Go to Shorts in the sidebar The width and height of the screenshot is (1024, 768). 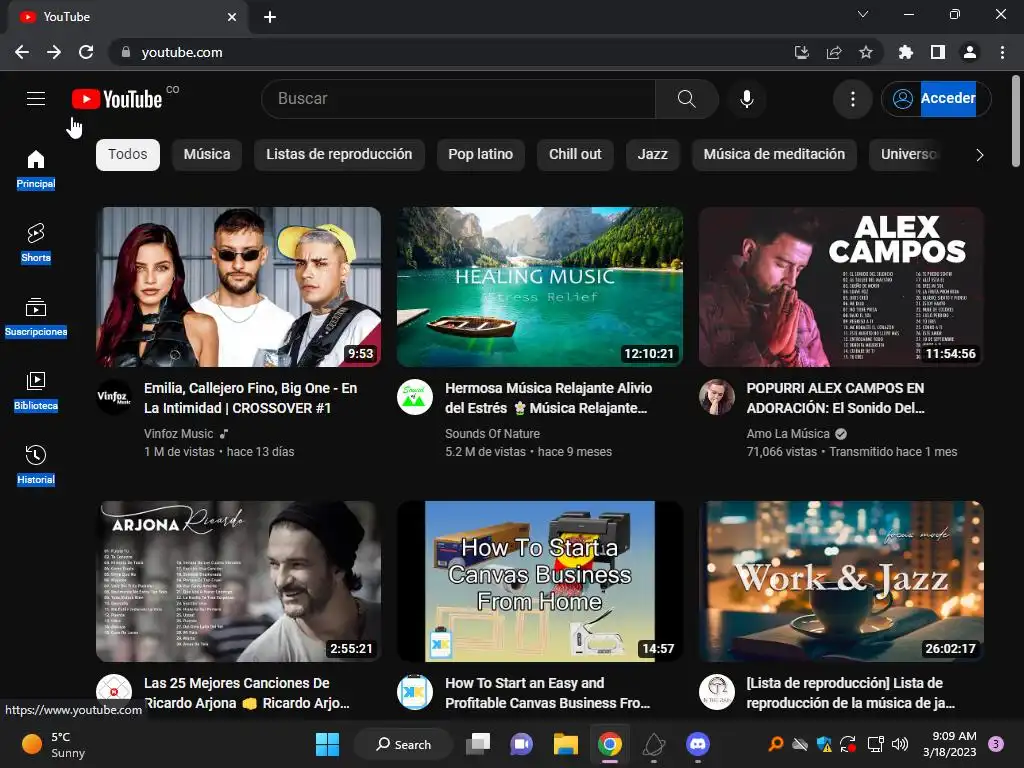tap(36, 243)
